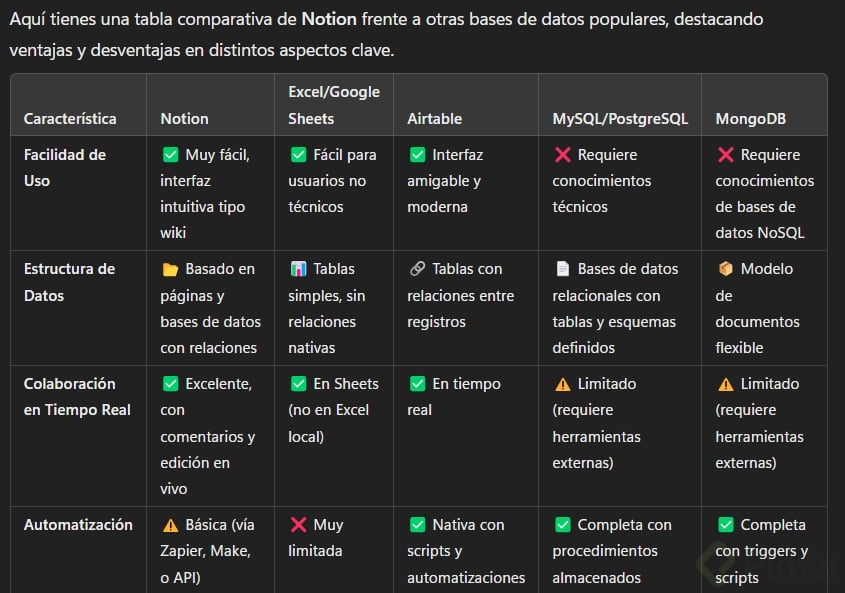Click warning icon in MySQL/PostgreSQL Colaboración cell
This screenshot has height=593, width=845.
563,384
